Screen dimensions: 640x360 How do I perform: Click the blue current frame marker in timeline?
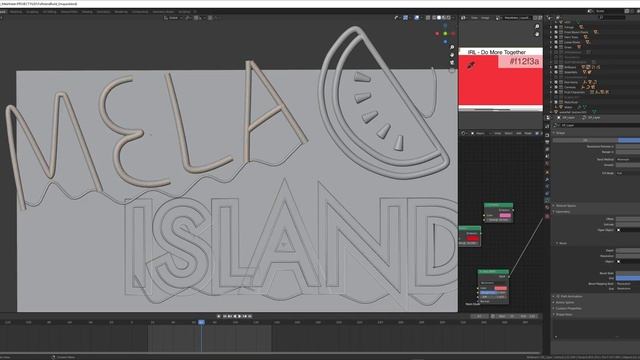click(201, 322)
